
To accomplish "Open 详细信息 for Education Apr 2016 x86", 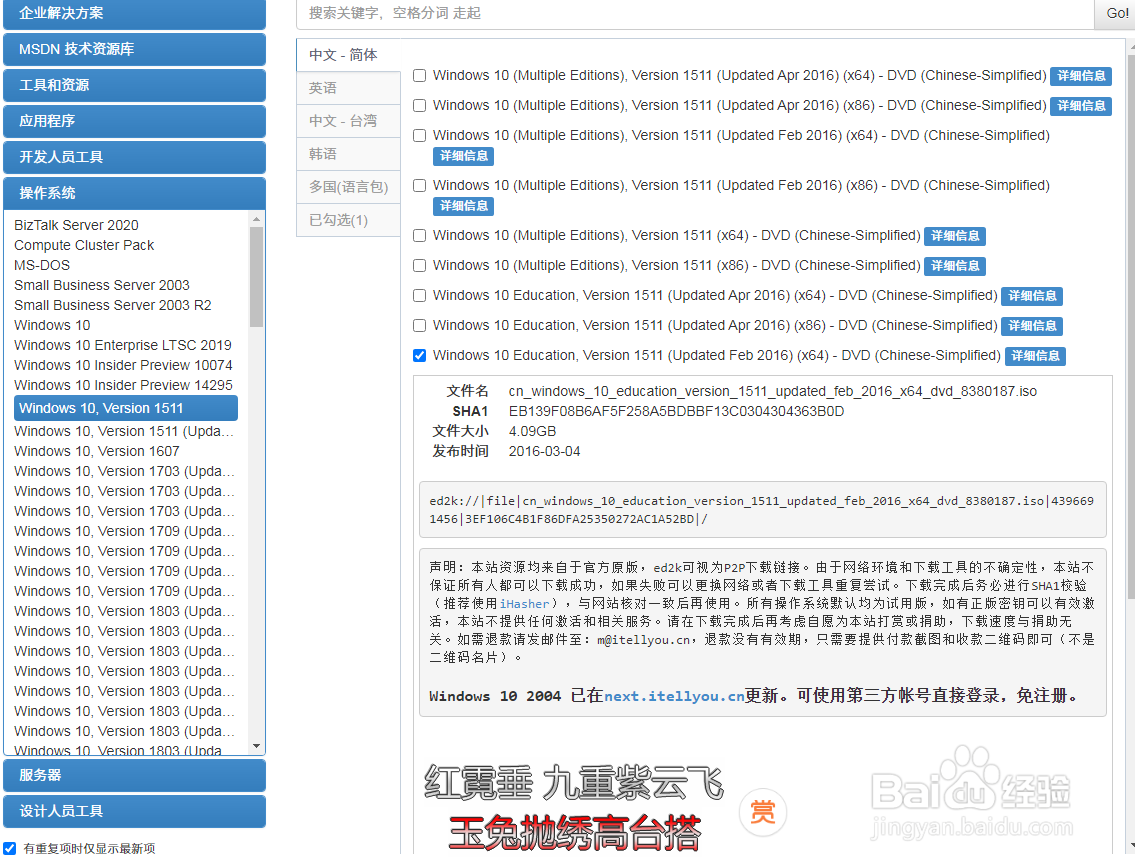I will pyautogui.click(x=1032, y=327).
